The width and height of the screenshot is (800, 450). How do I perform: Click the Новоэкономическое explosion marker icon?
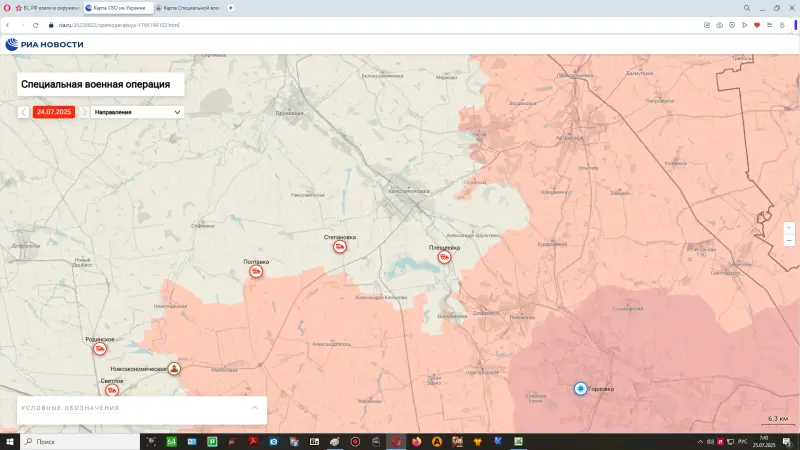[x=174, y=369]
